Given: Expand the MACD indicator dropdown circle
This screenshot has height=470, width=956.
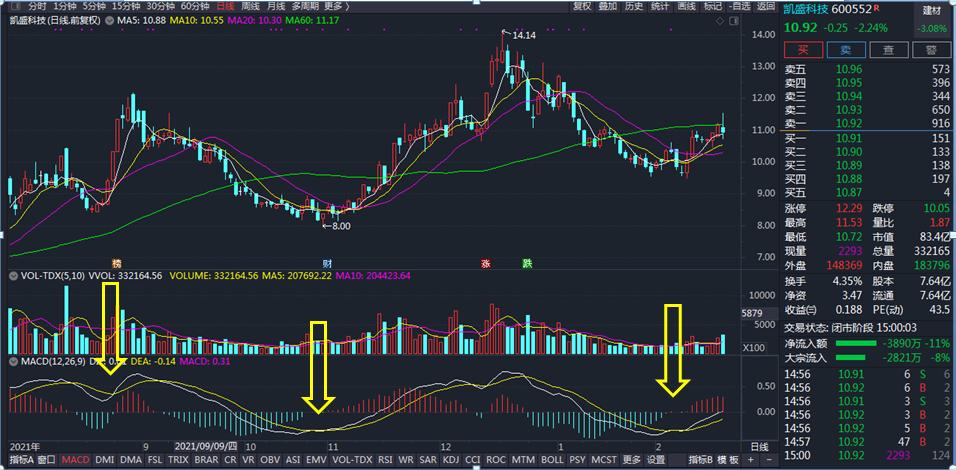Looking at the screenshot, I should coord(13,361).
